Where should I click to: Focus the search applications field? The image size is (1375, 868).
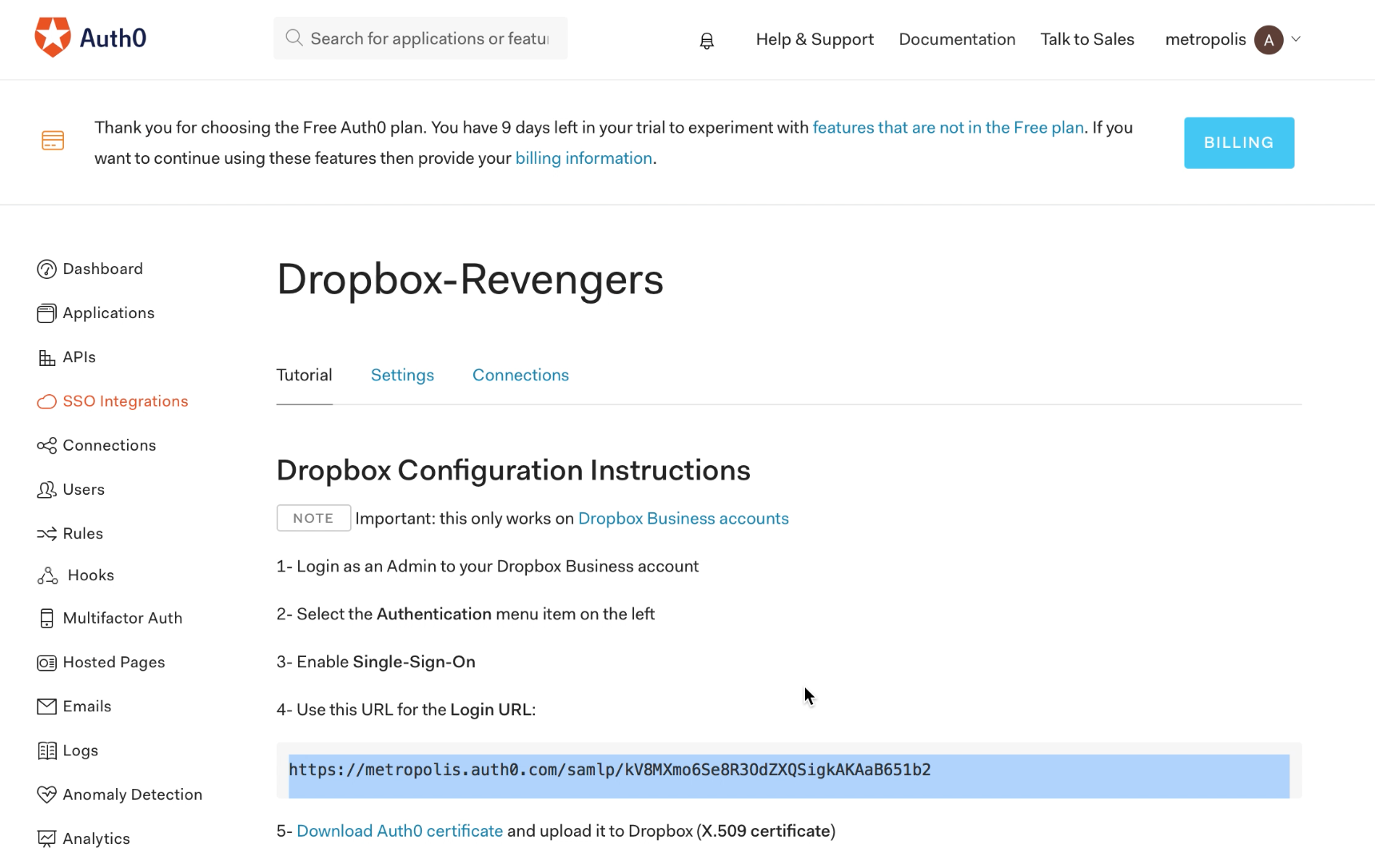click(420, 38)
